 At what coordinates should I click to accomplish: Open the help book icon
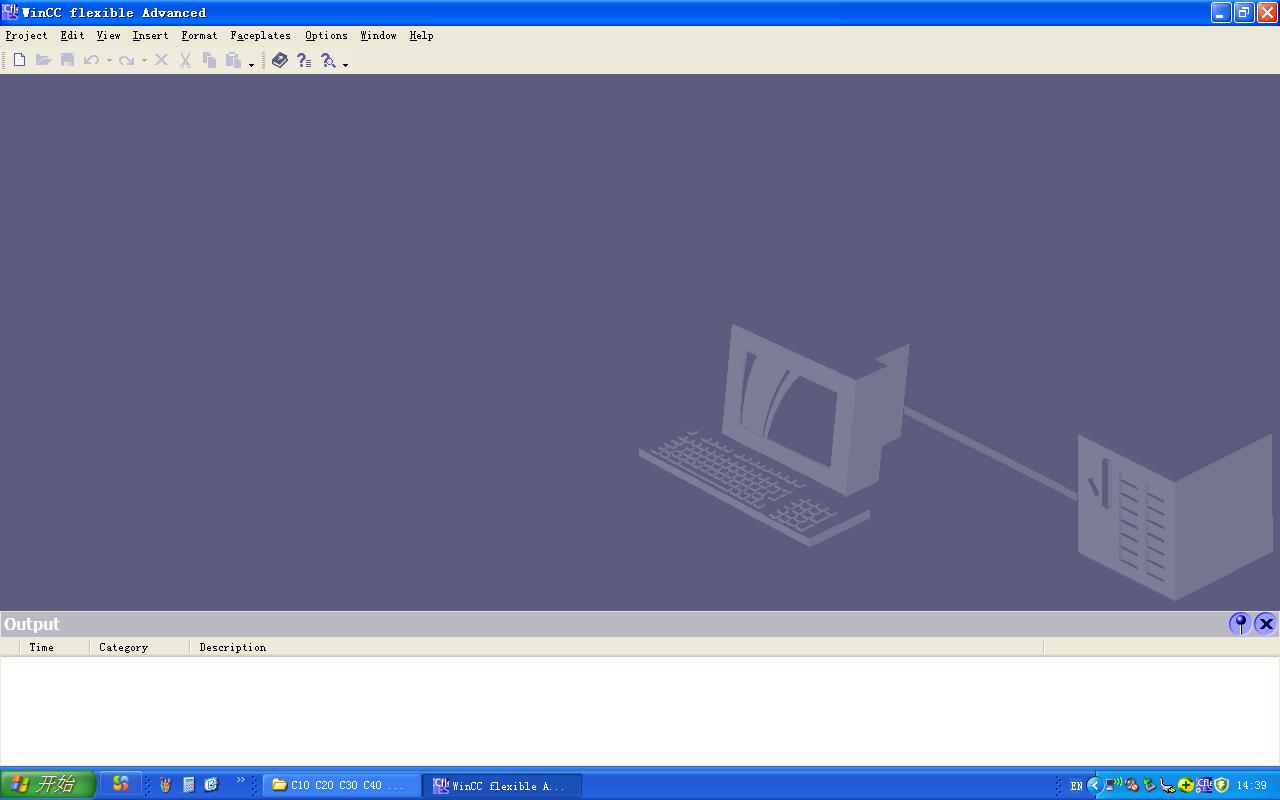click(280, 60)
